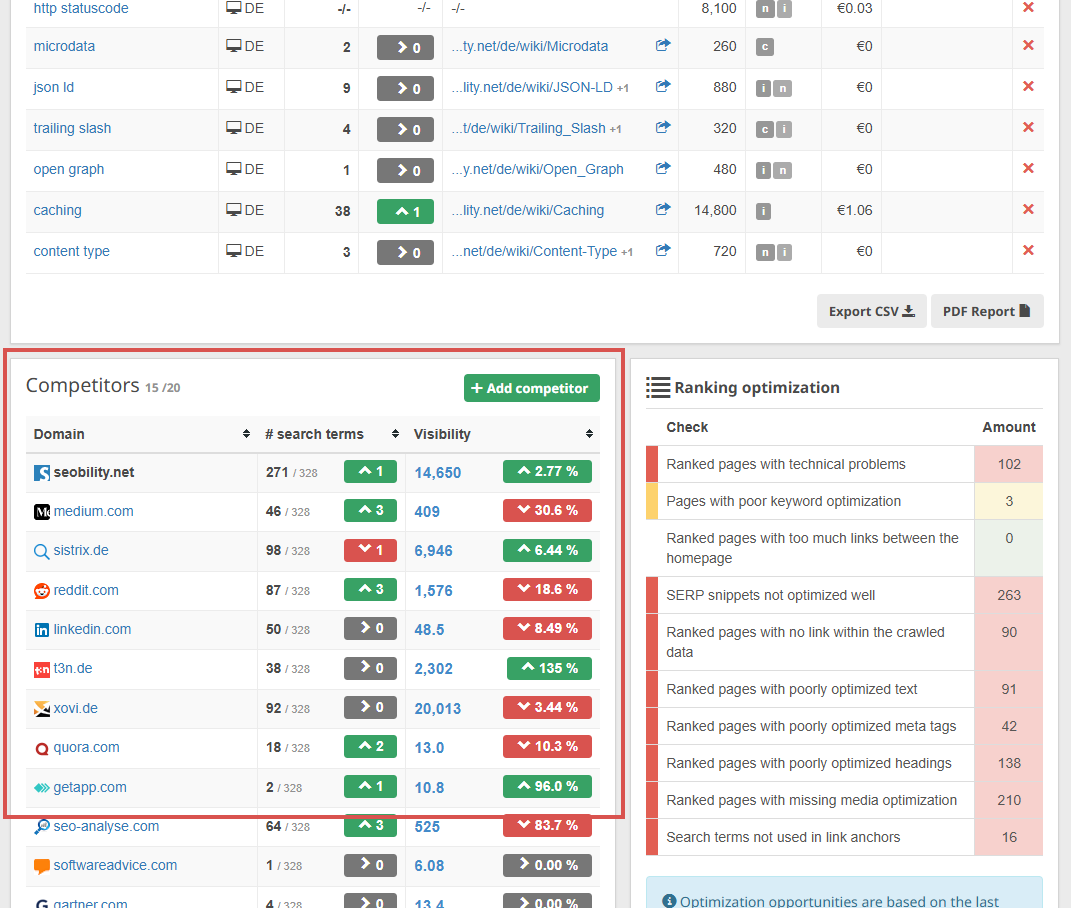1071x908 pixels.
Task: Open the microdata keyword link
Action: (64, 46)
